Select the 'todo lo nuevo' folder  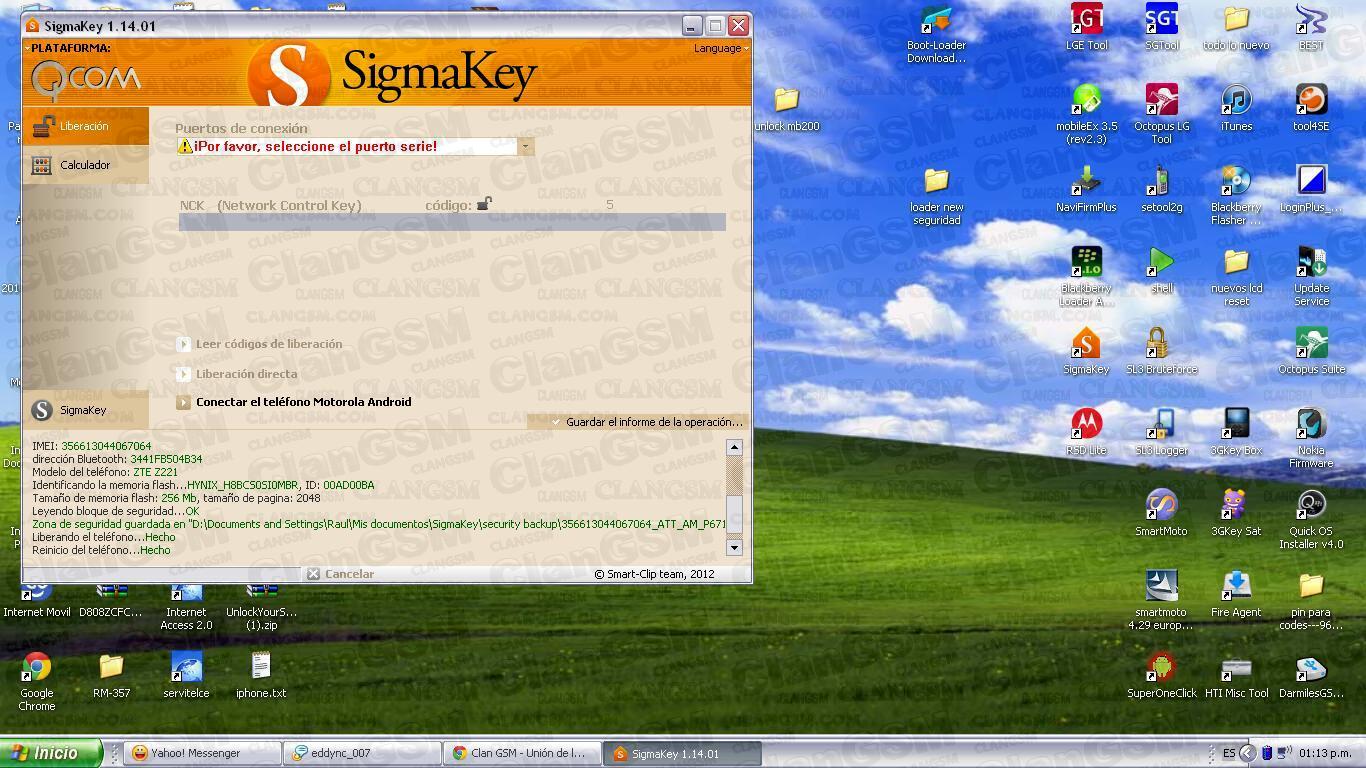click(x=1236, y=28)
